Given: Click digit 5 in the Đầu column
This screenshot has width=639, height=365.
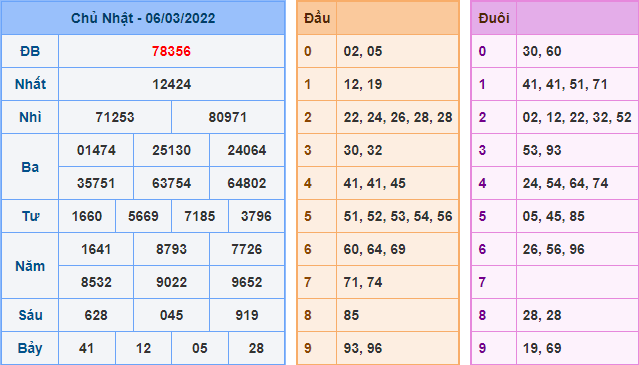Looking at the screenshot, I should coord(308,216).
